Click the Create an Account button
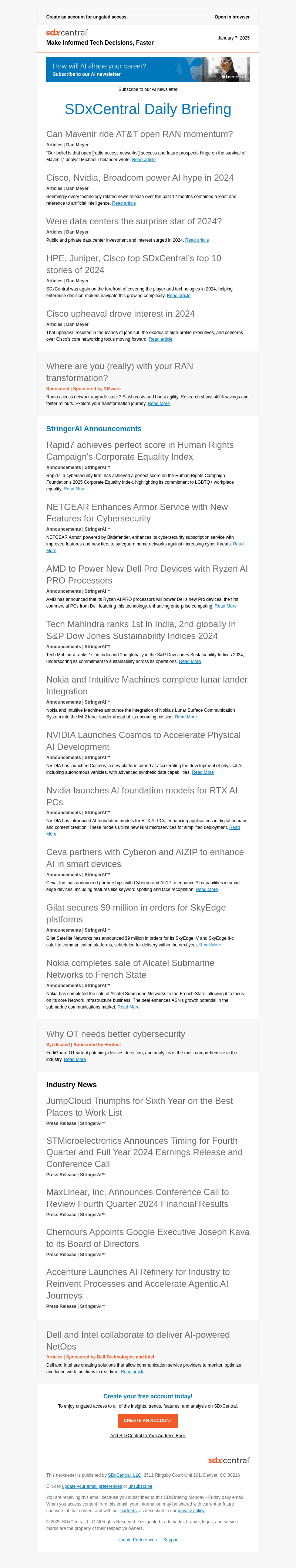 [x=148, y=1420]
